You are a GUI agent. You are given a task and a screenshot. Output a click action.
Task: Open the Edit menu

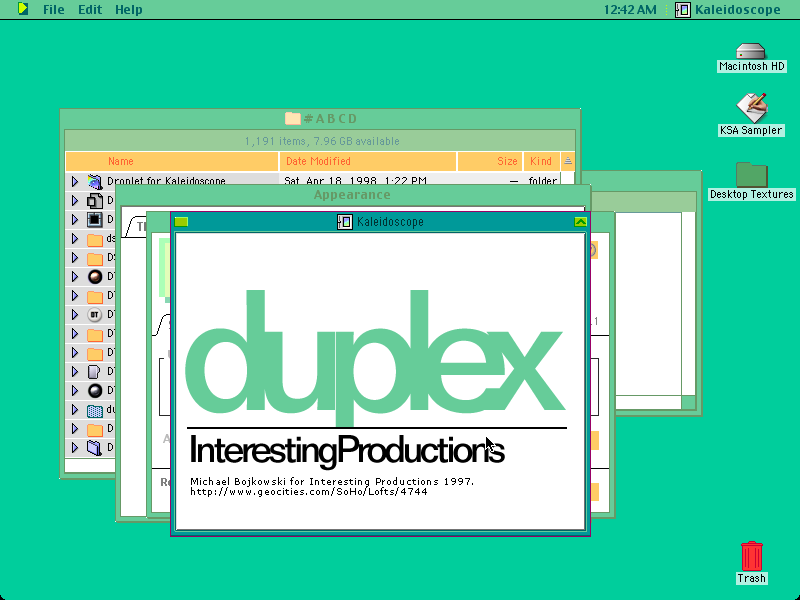point(90,9)
